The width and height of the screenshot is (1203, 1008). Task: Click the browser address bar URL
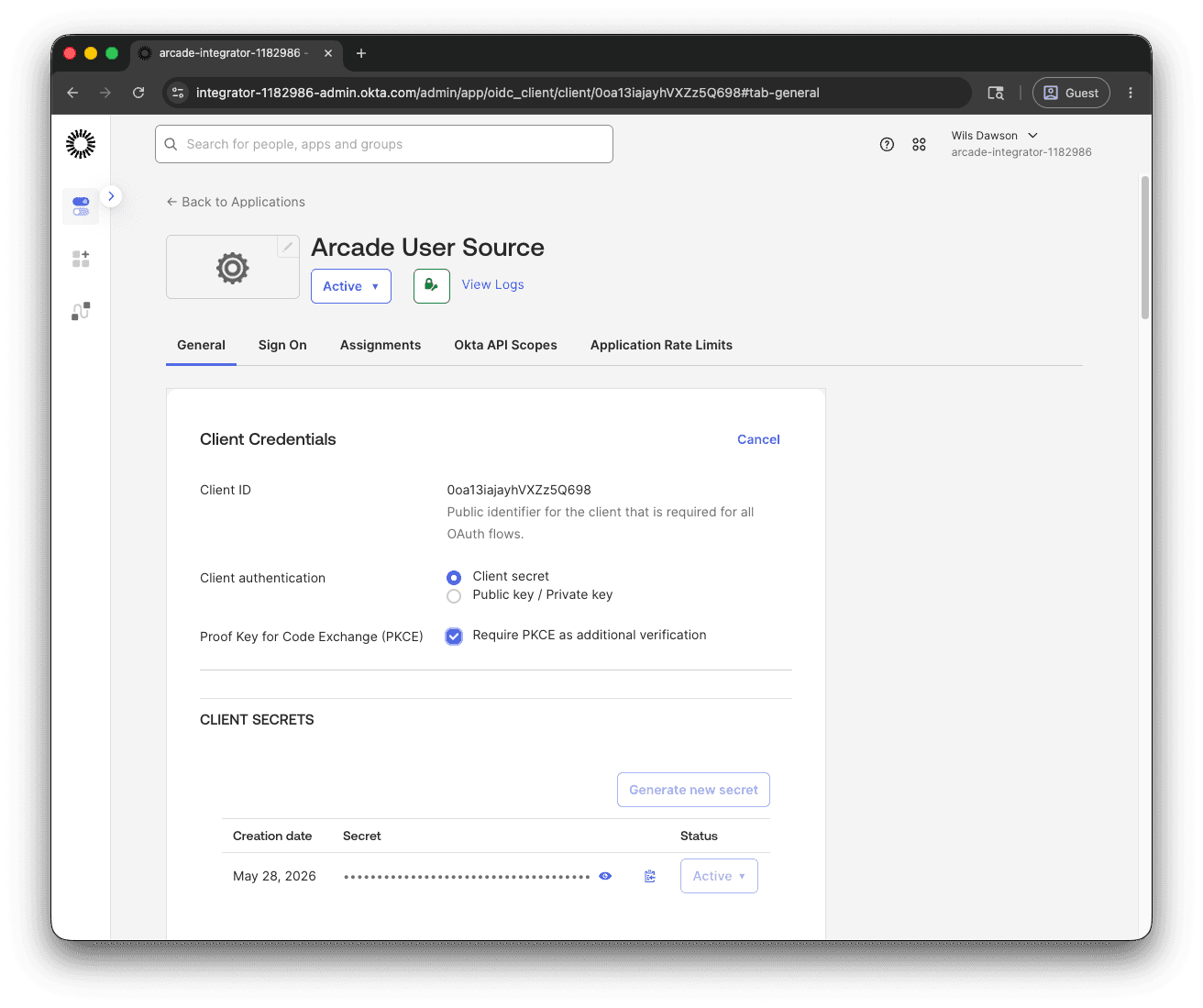[508, 93]
